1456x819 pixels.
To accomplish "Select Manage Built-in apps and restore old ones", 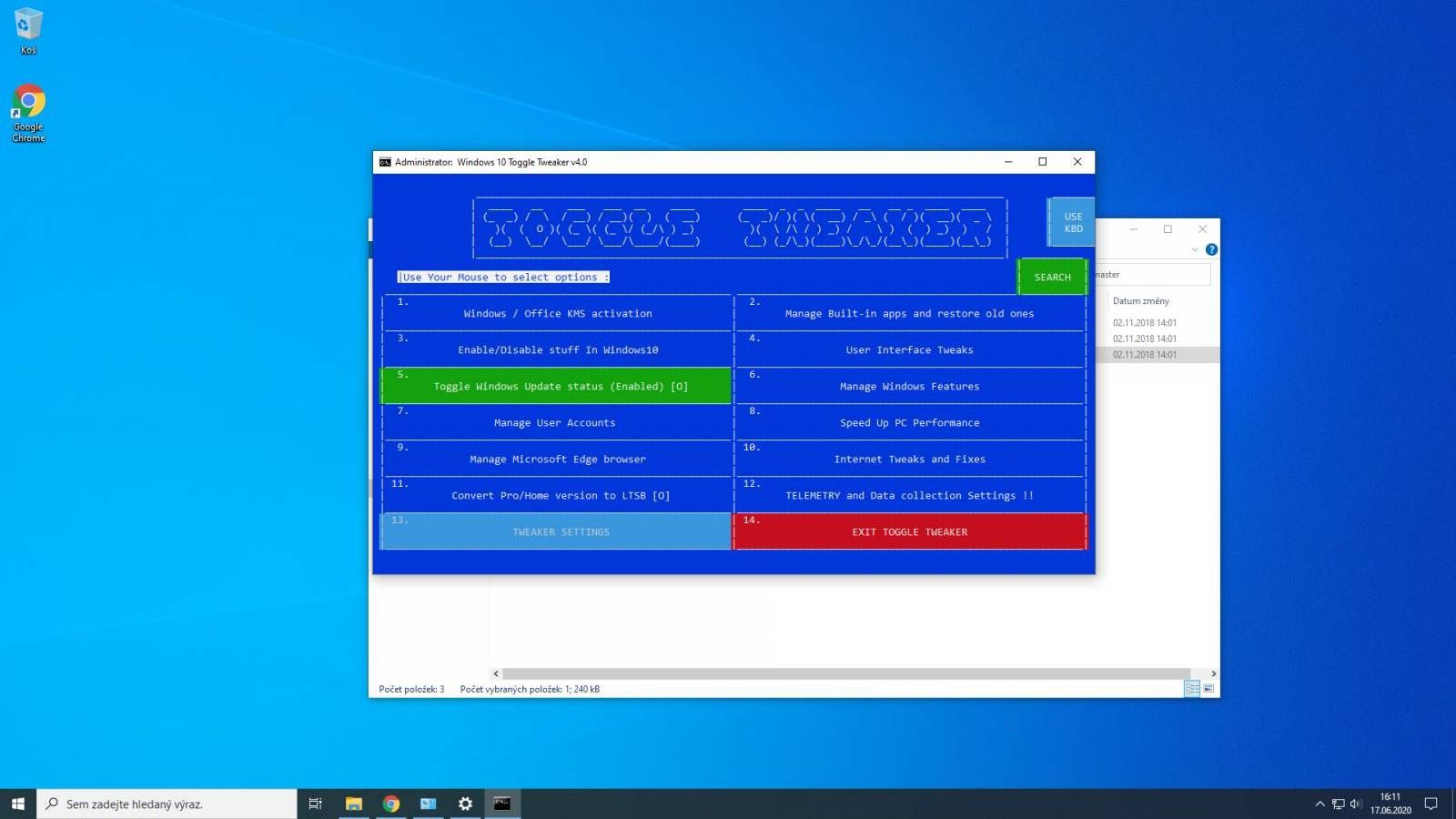I will point(909,313).
